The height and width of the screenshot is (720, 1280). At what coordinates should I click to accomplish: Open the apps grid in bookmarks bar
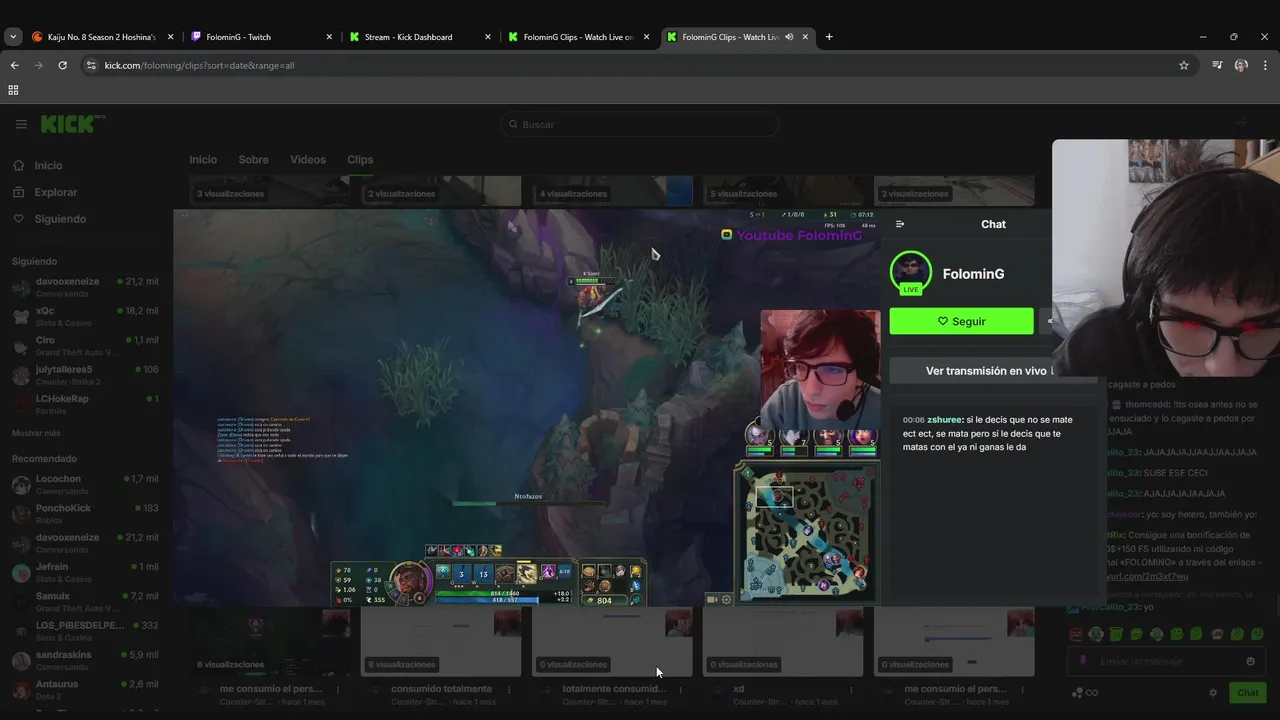[13, 90]
